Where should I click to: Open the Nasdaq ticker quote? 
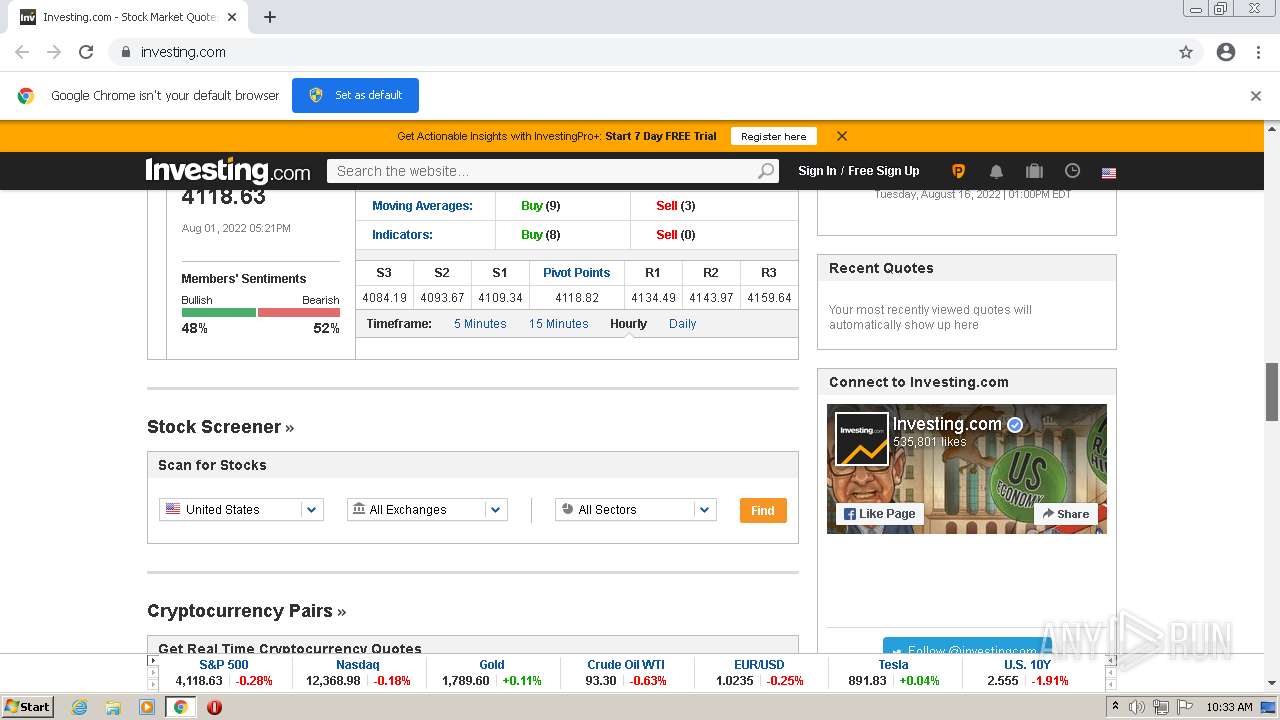358,665
